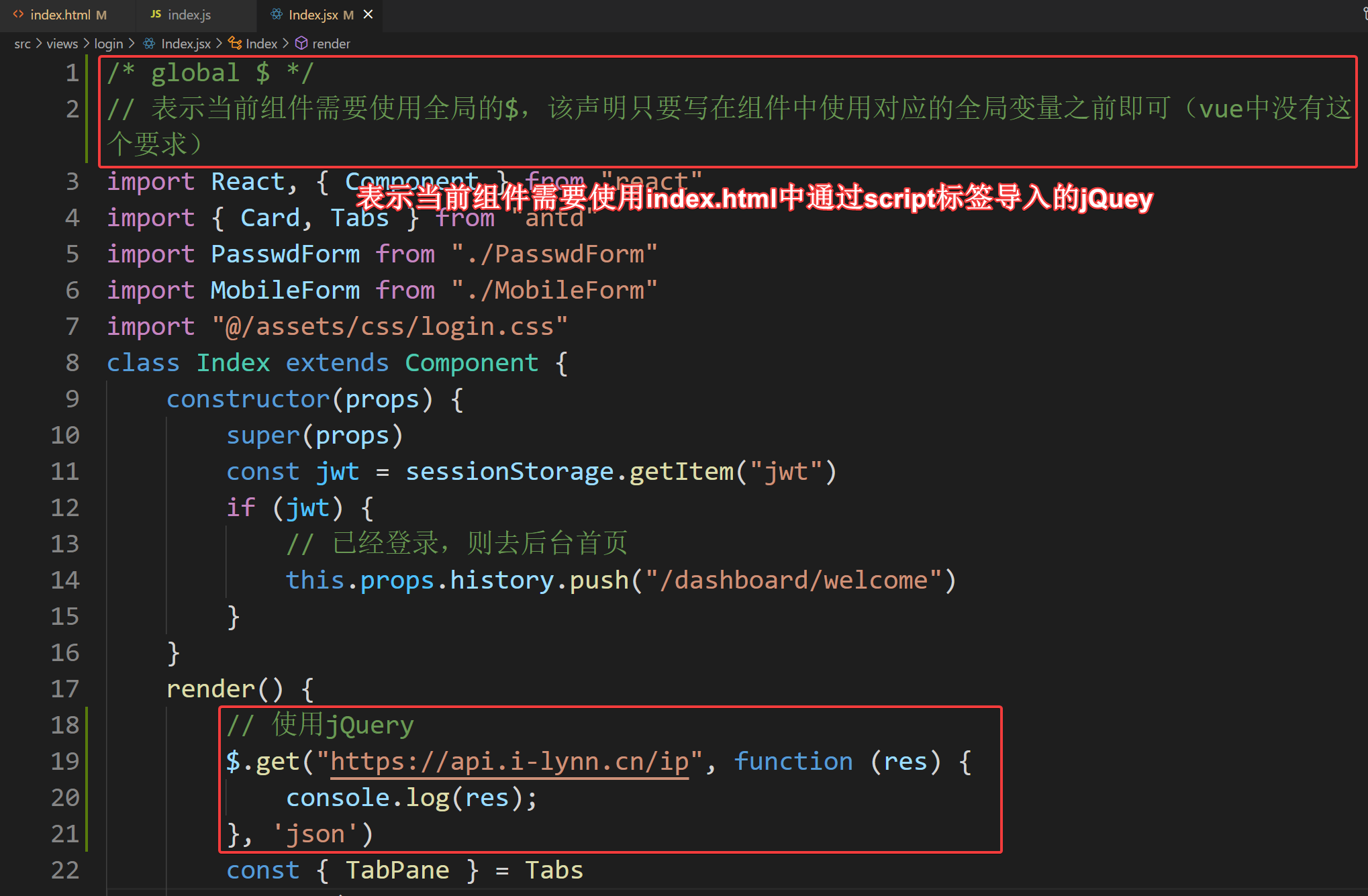The image size is (1368, 896).
Task: Open the views breadcrumb dropdown
Action: point(62,43)
